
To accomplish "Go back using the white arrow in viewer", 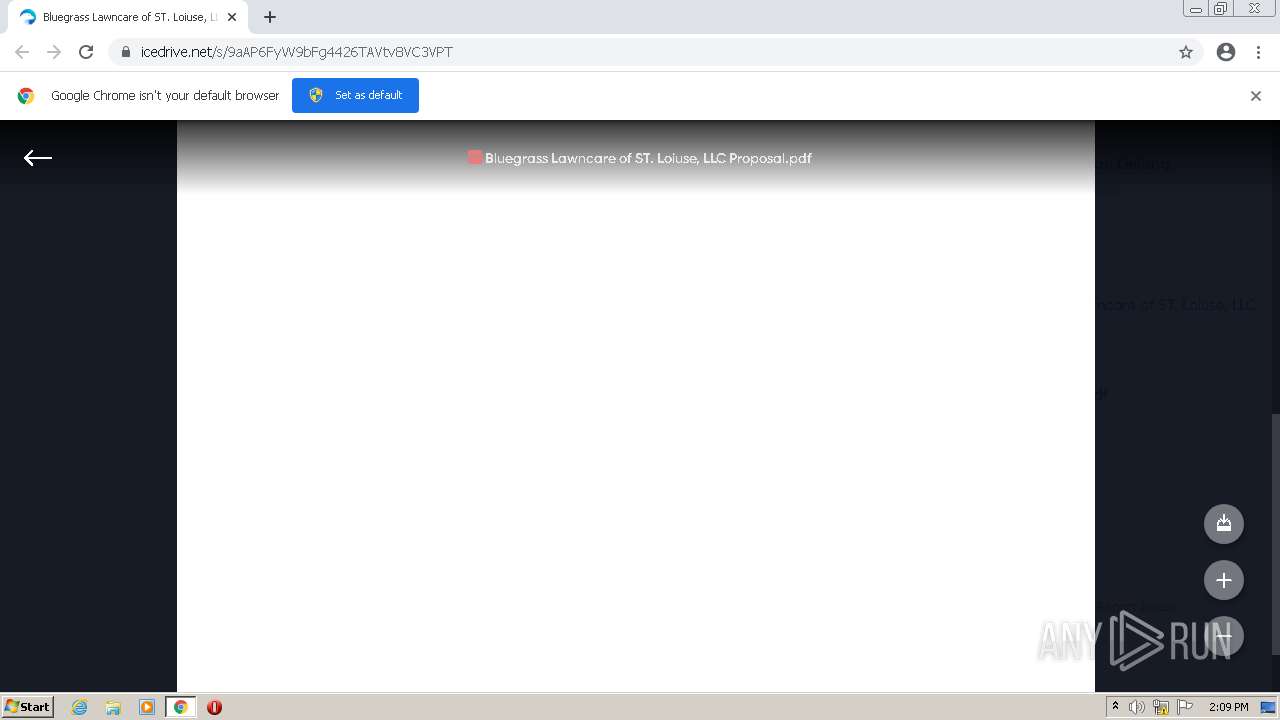I will (38, 158).
